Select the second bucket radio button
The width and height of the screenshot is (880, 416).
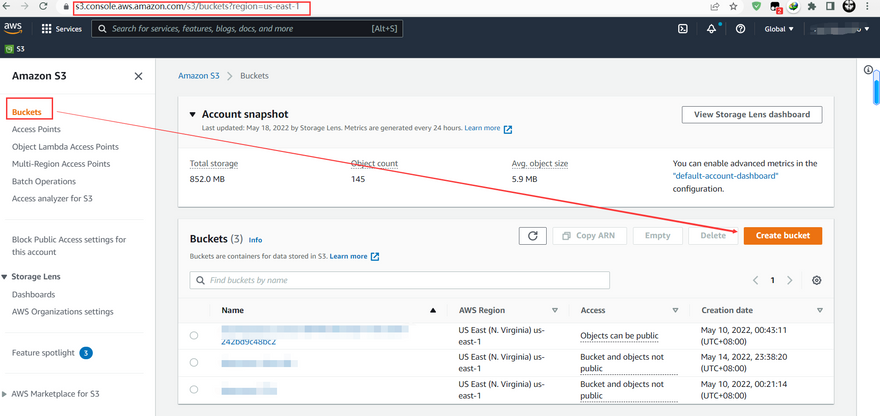coord(194,362)
